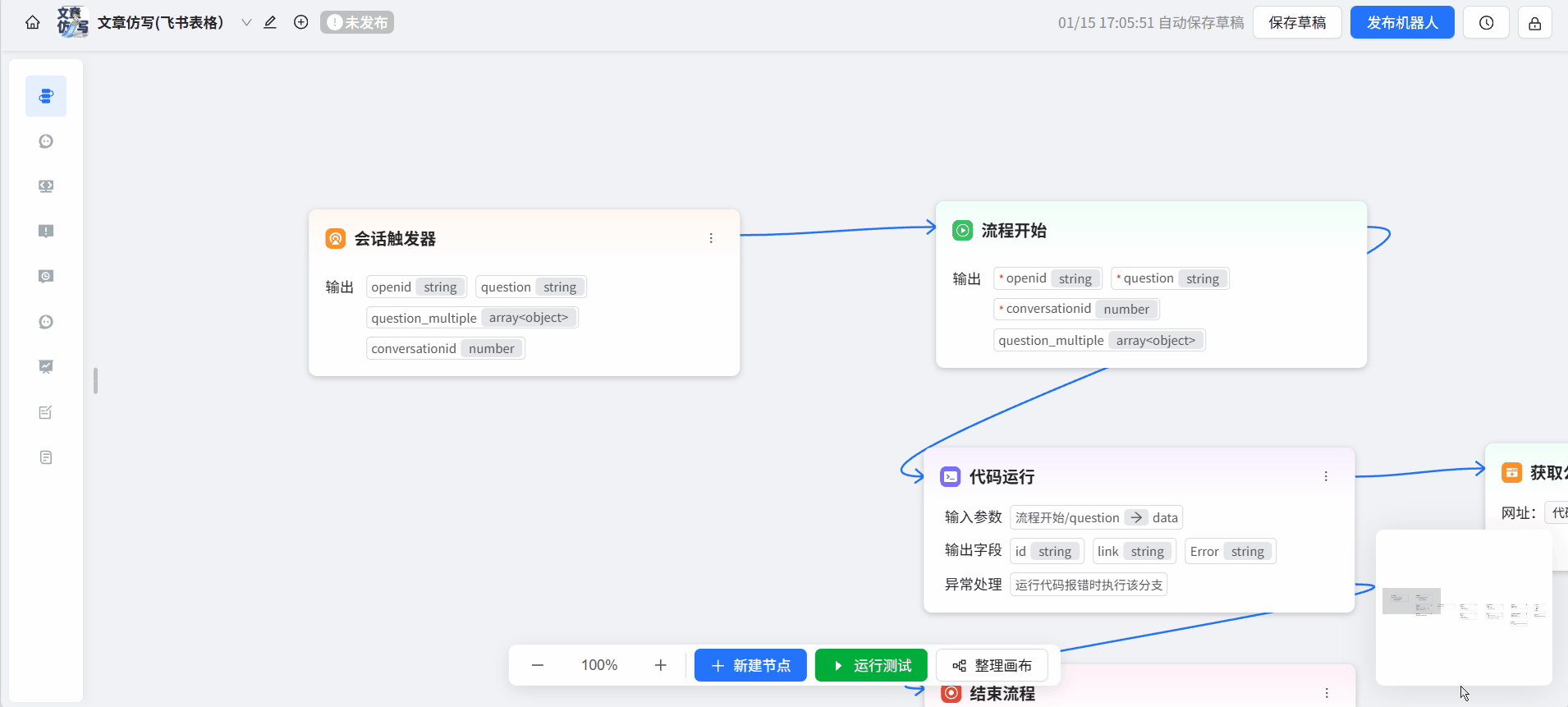The height and width of the screenshot is (707, 1568).
Task: Click the plus circle icon in header
Action: click(301, 22)
